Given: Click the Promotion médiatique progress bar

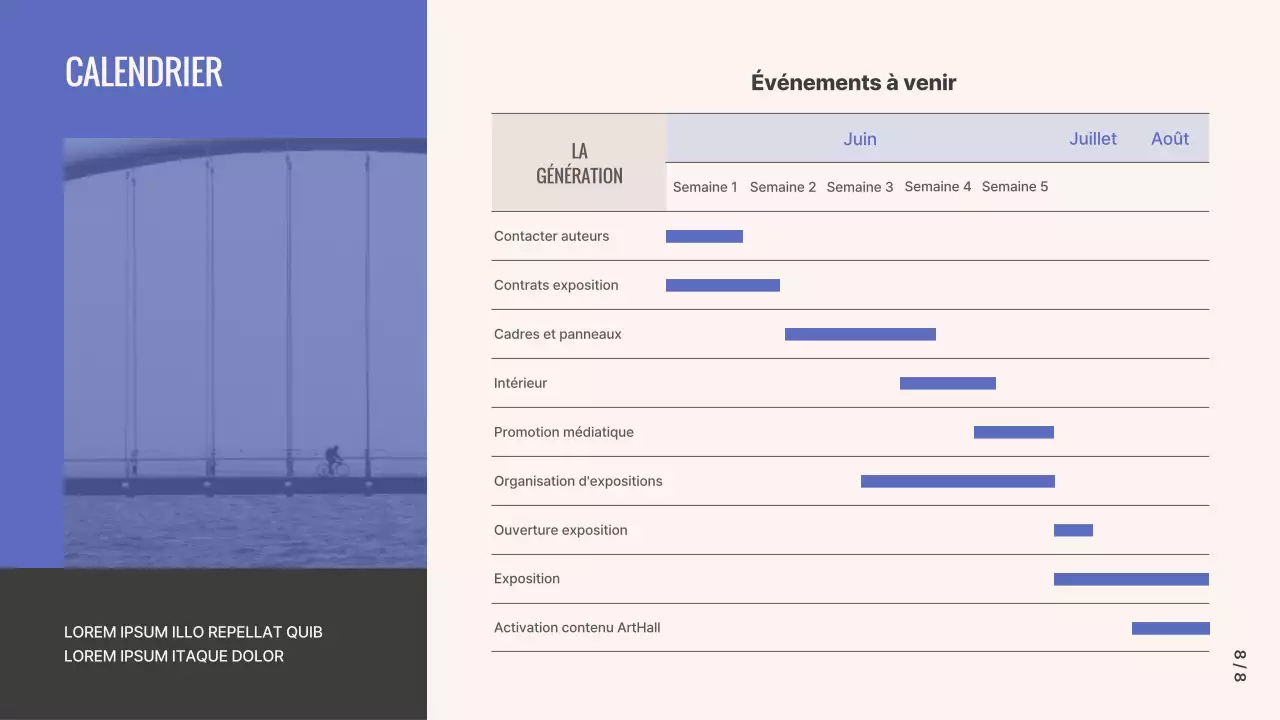Looking at the screenshot, I should point(1013,431).
